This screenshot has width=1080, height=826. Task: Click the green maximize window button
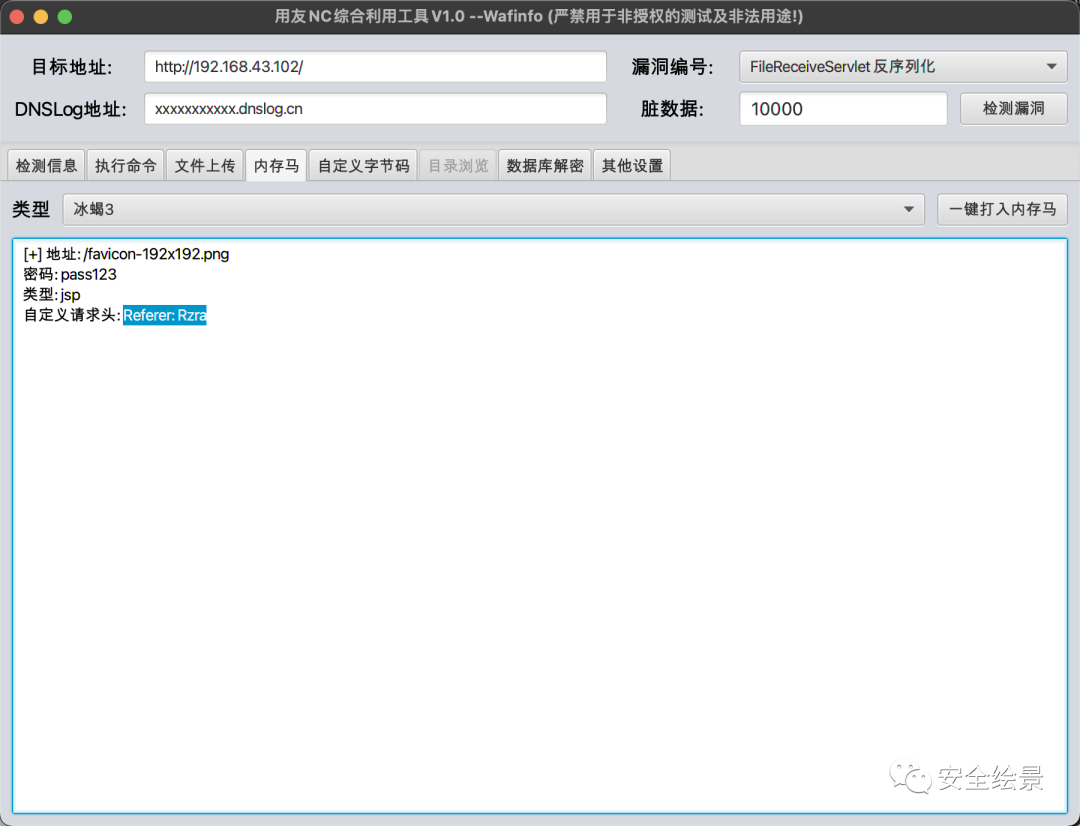point(65,17)
